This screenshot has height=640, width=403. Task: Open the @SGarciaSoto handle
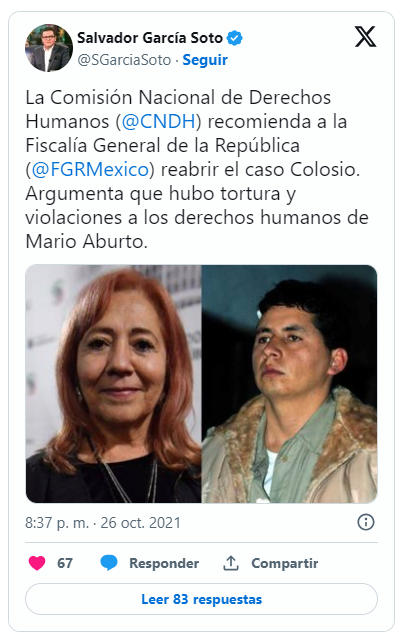[124, 60]
